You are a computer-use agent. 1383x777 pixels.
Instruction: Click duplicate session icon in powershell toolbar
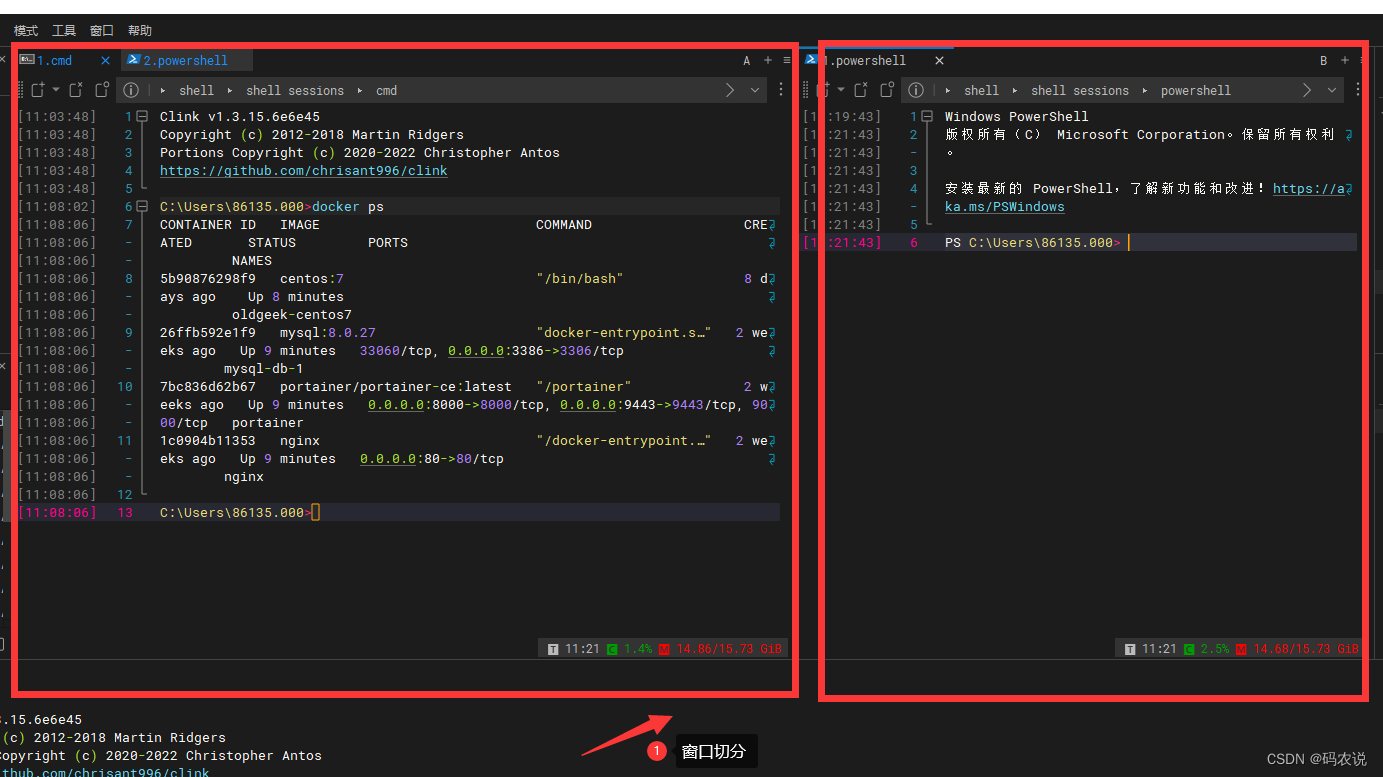[886, 90]
